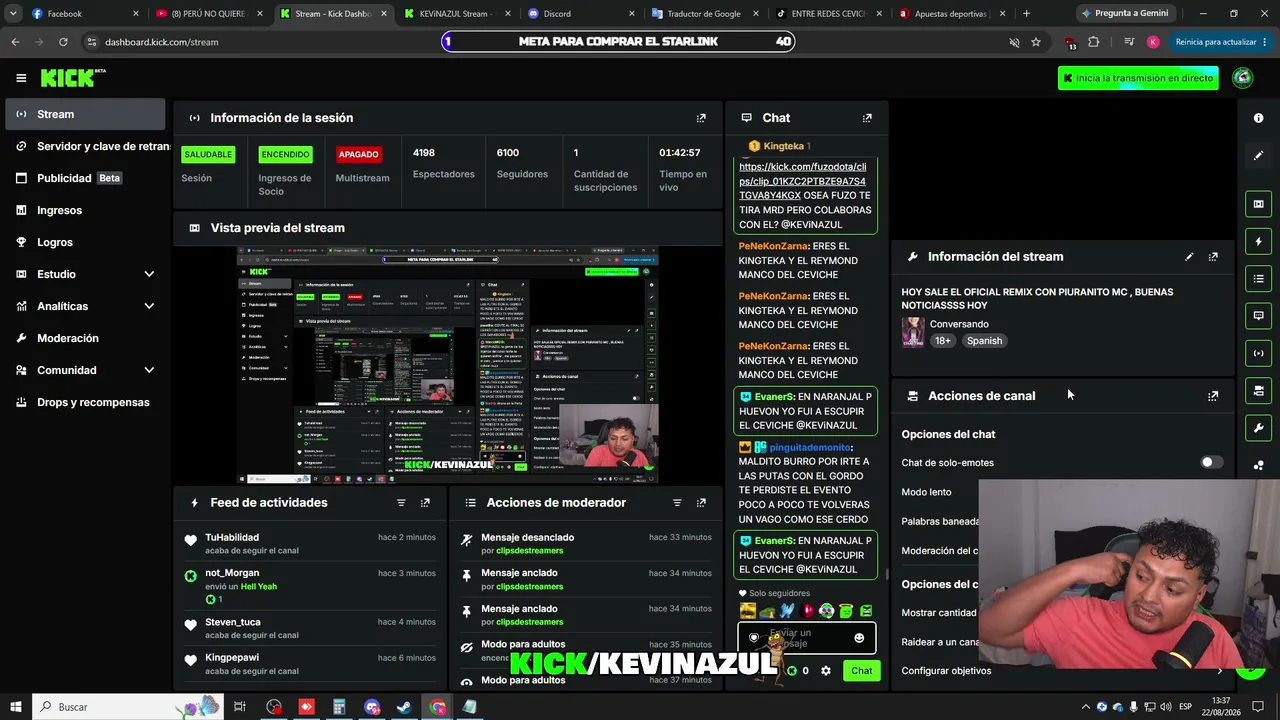Open Servidor y clave de retransmisión
Viewport: 1280px width, 720px height.
coord(85,146)
